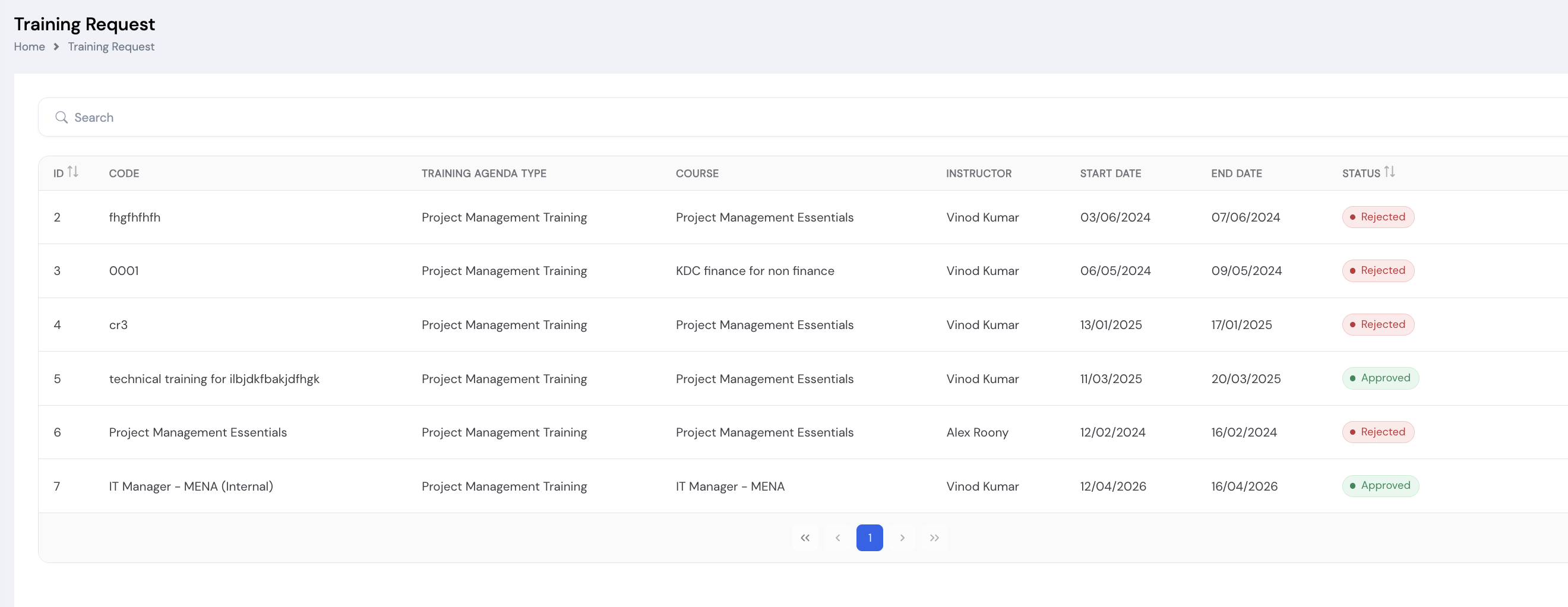Viewport: 1568px width, 607px height.
Task: Click start date 13/01/2025
Action: tap(1111, 325)
